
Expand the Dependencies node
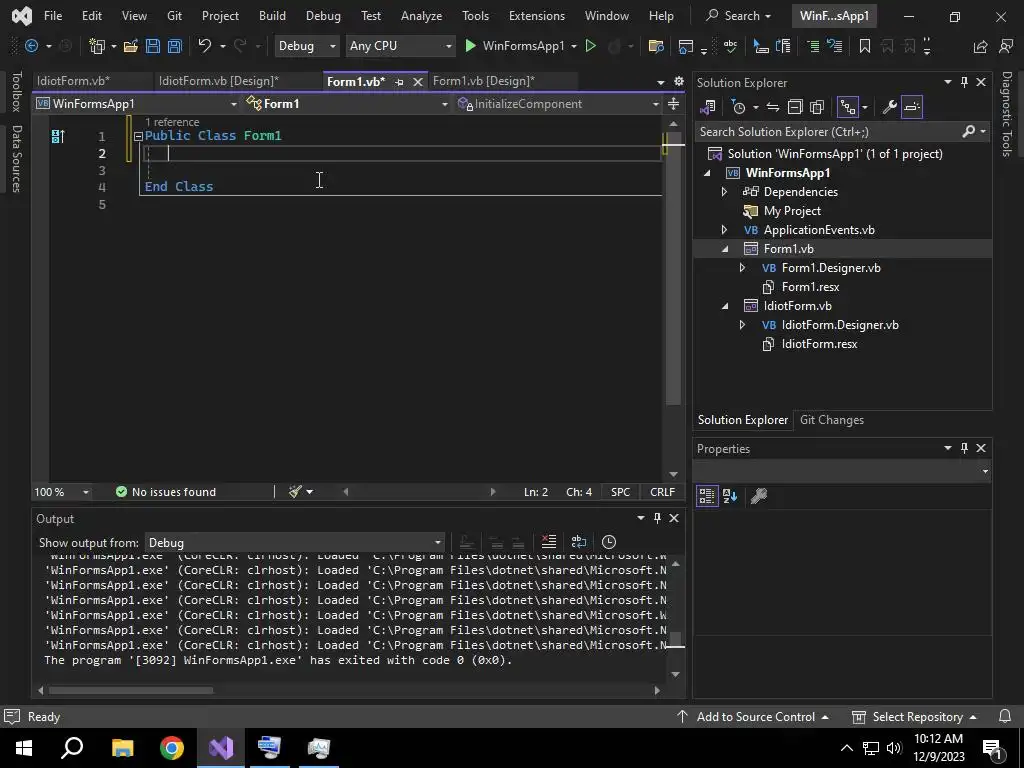pyautogui.click(x=724, y=192)
